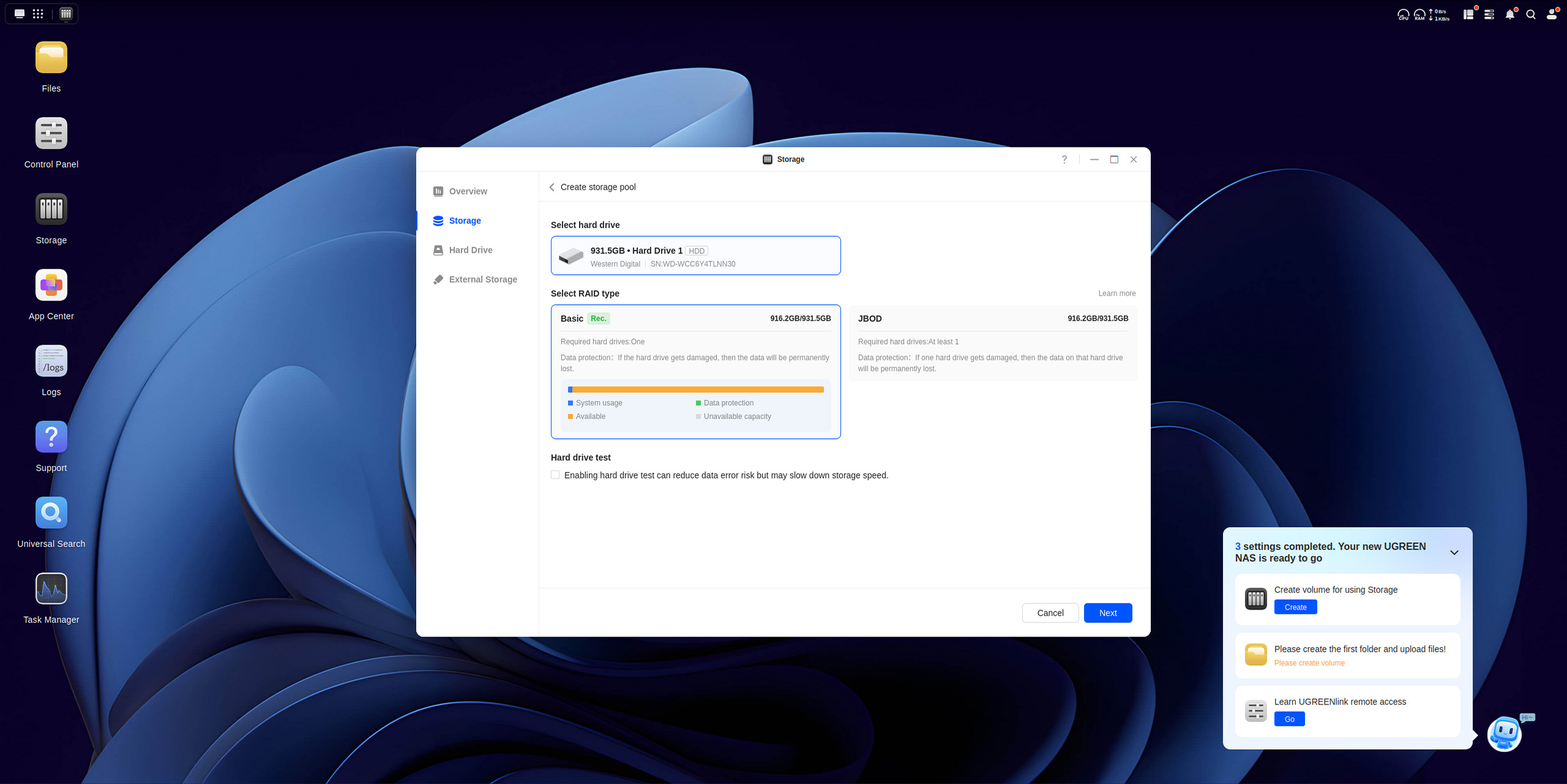Go back from Create storage pool
1567x784 pixels.
pos(552,187)
